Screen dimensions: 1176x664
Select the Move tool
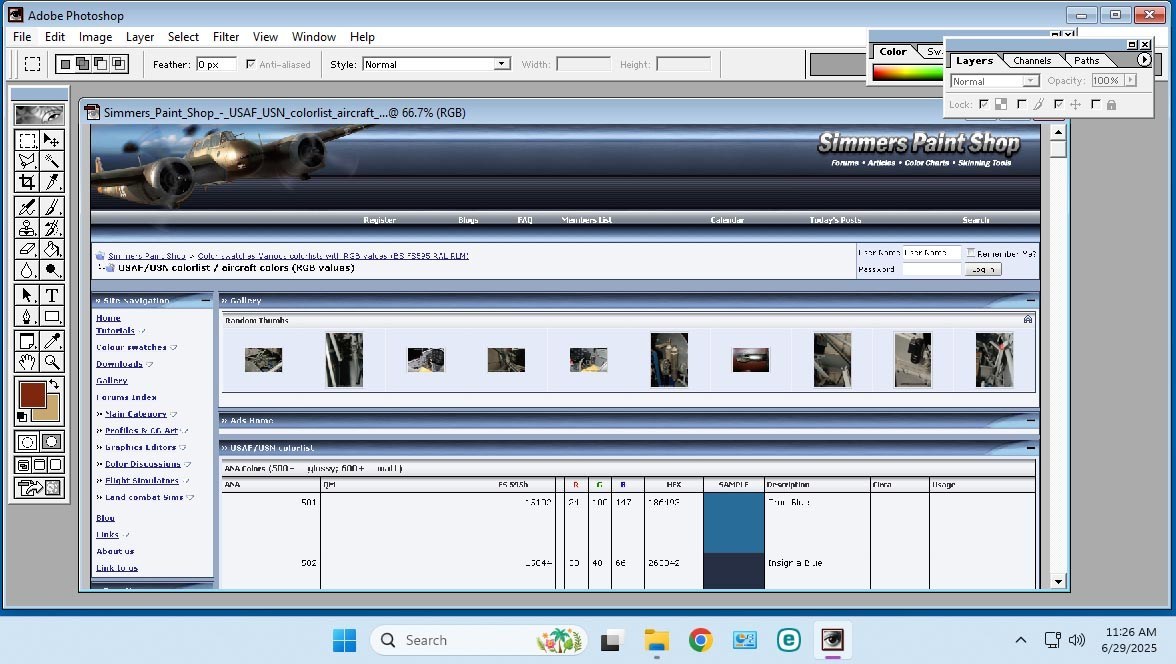coord(52,140)
